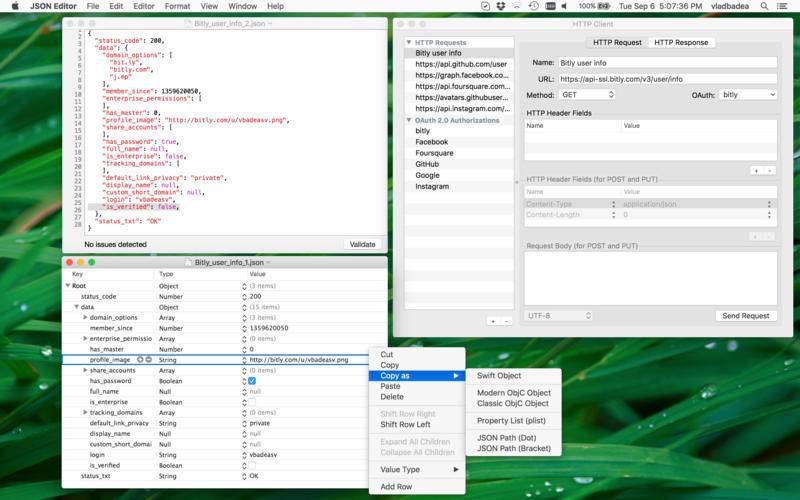This screenshot has height=500, width=800.
Task: Open the Copy as submenu item
Action: tap(417, 376)
